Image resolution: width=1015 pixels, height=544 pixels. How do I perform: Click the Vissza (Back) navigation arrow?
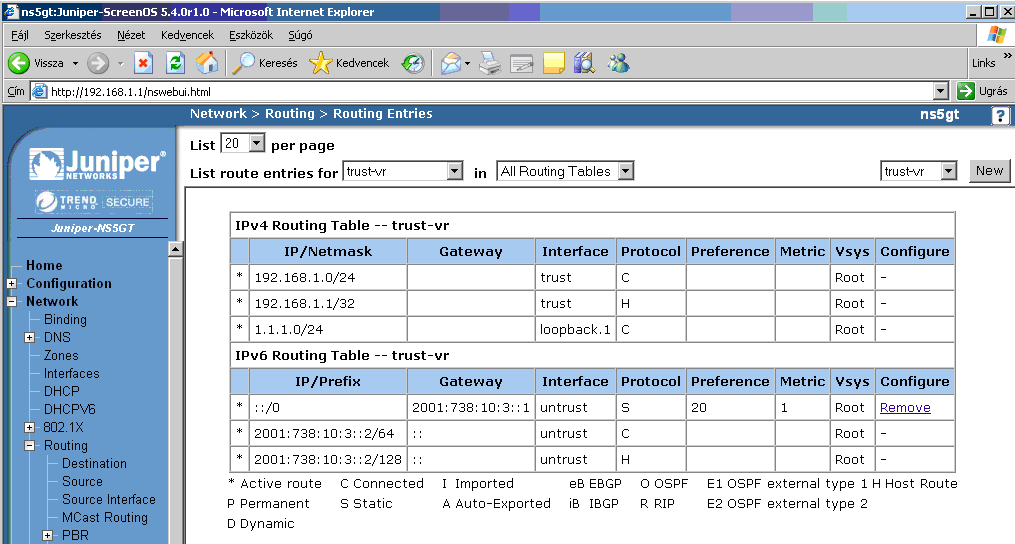click(20, 63)
